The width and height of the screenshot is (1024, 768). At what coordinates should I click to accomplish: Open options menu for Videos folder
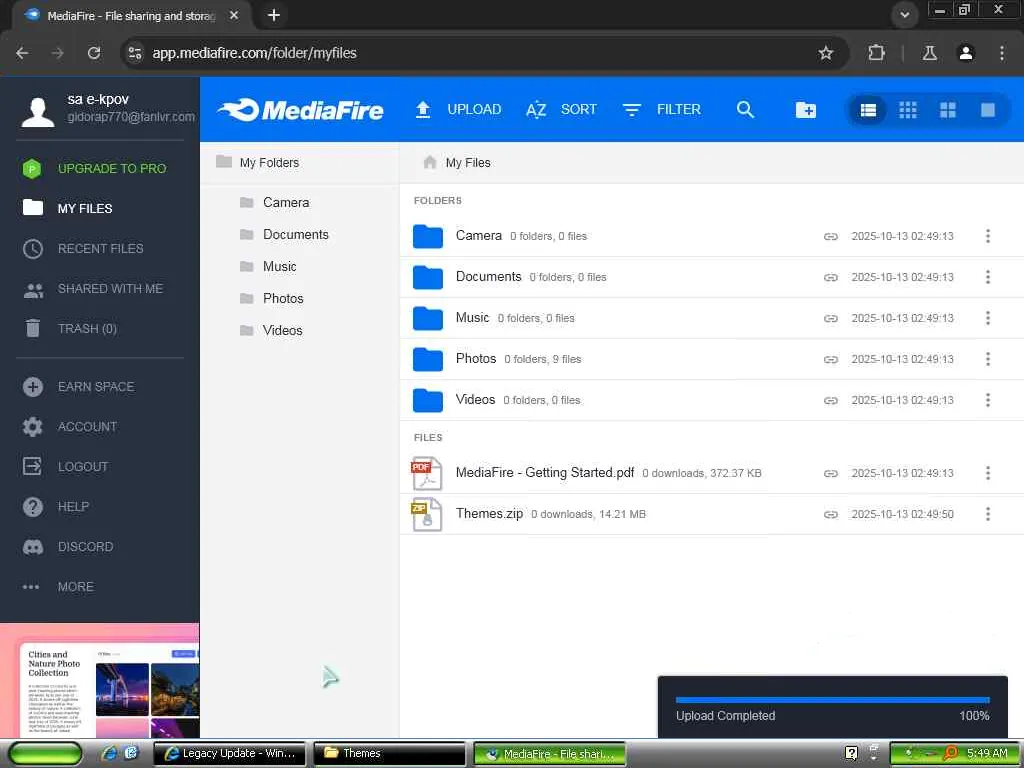[x=987, y=400]
